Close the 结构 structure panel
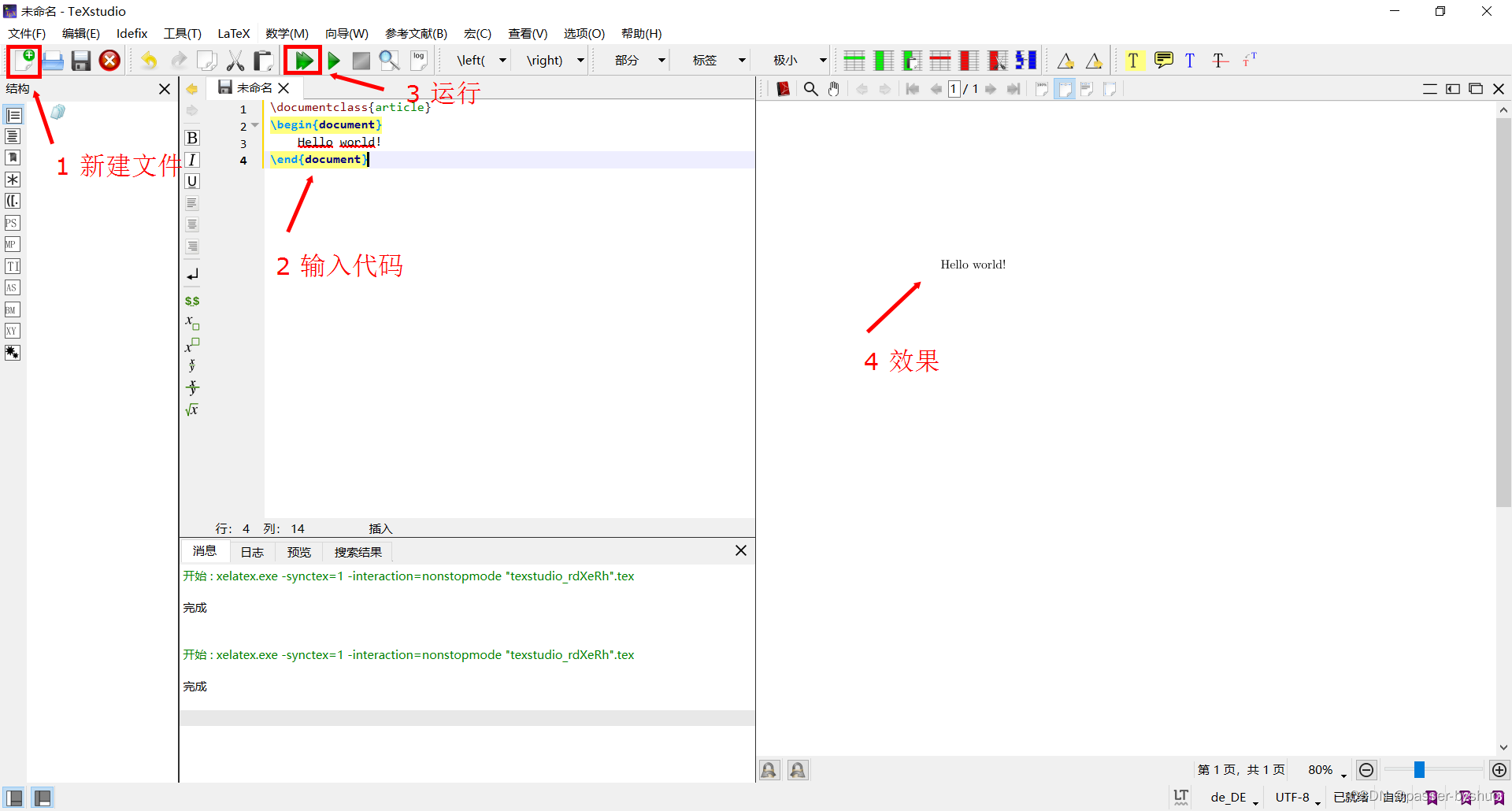This screenshot has height=811, width=1512. (165, 89)
